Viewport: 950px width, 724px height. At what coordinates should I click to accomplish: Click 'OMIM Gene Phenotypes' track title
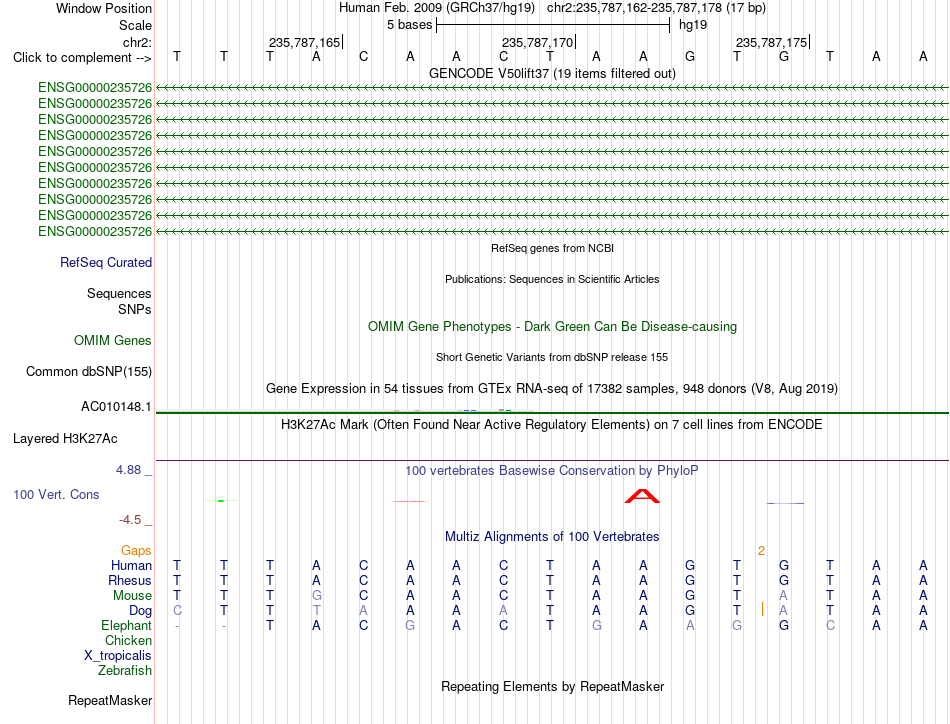tap(552, 327)
